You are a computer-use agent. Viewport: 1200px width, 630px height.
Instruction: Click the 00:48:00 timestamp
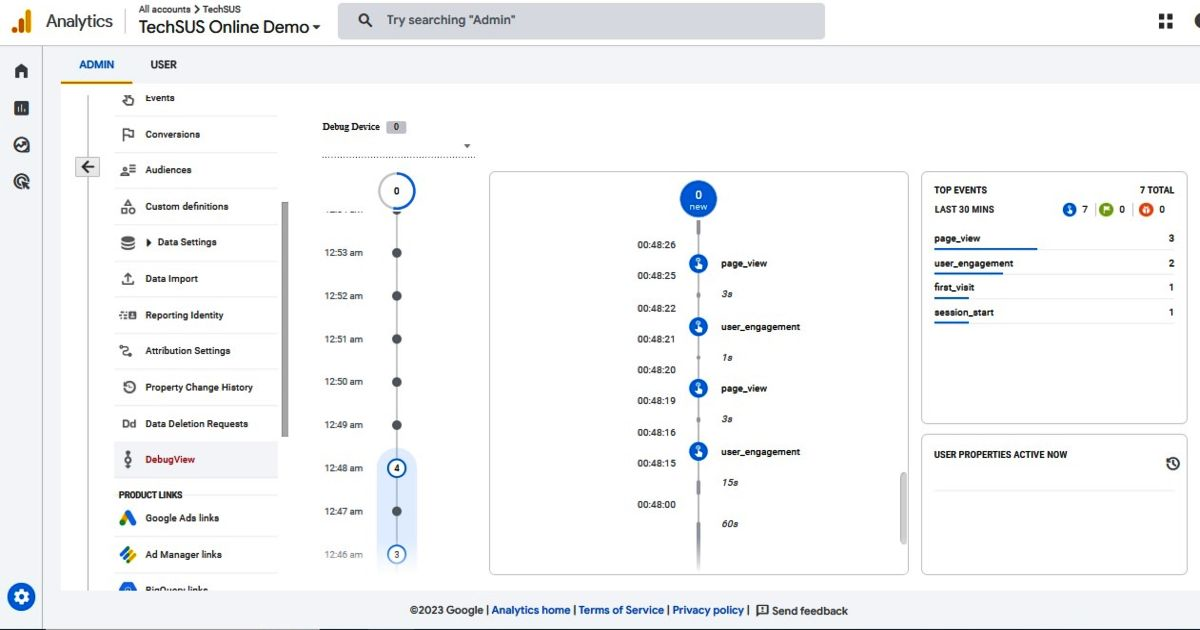click(x=657, y=505)
